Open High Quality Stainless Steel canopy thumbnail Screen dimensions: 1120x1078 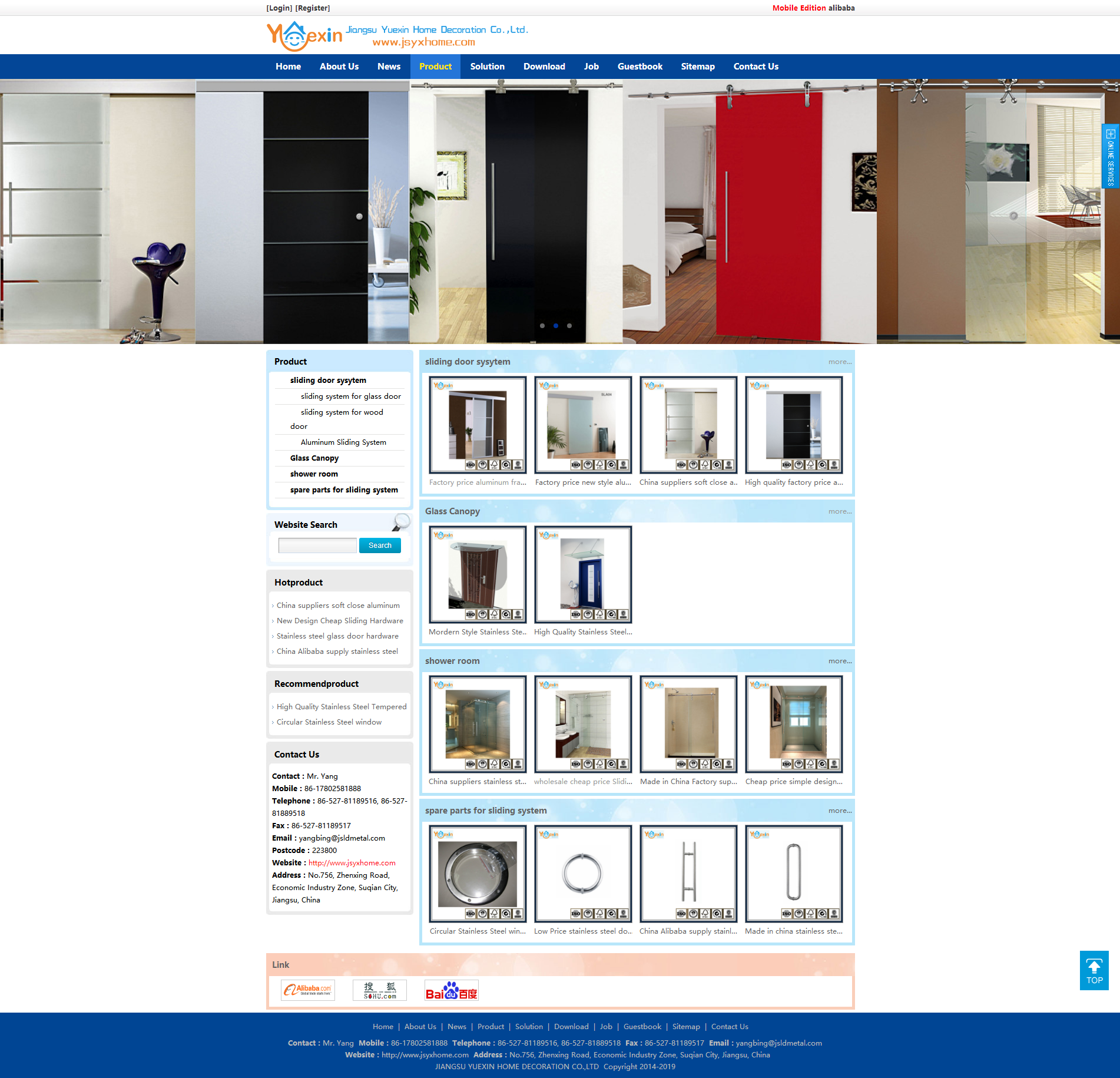pos(583,574)
